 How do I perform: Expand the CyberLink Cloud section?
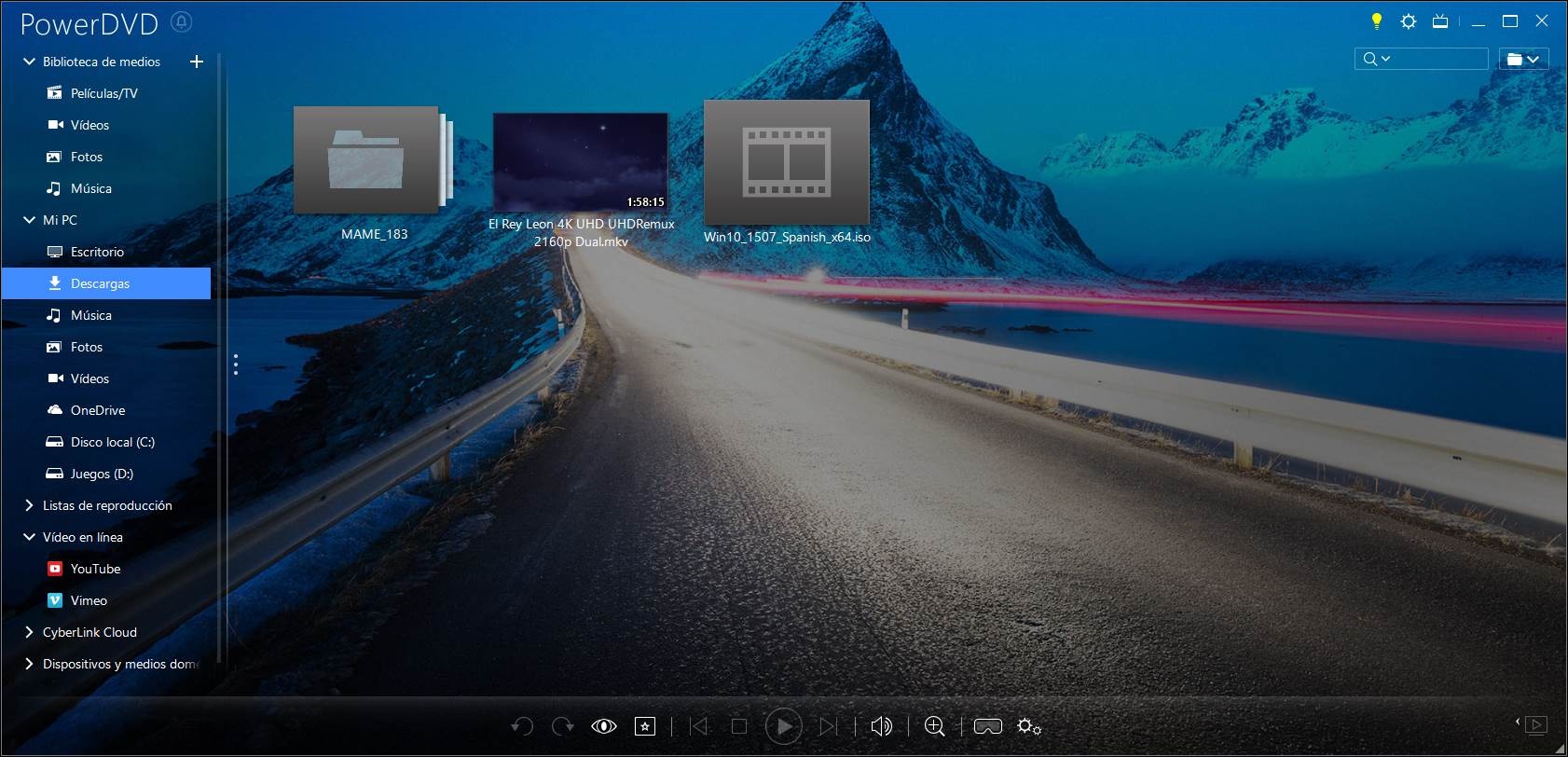pos(29,632)
